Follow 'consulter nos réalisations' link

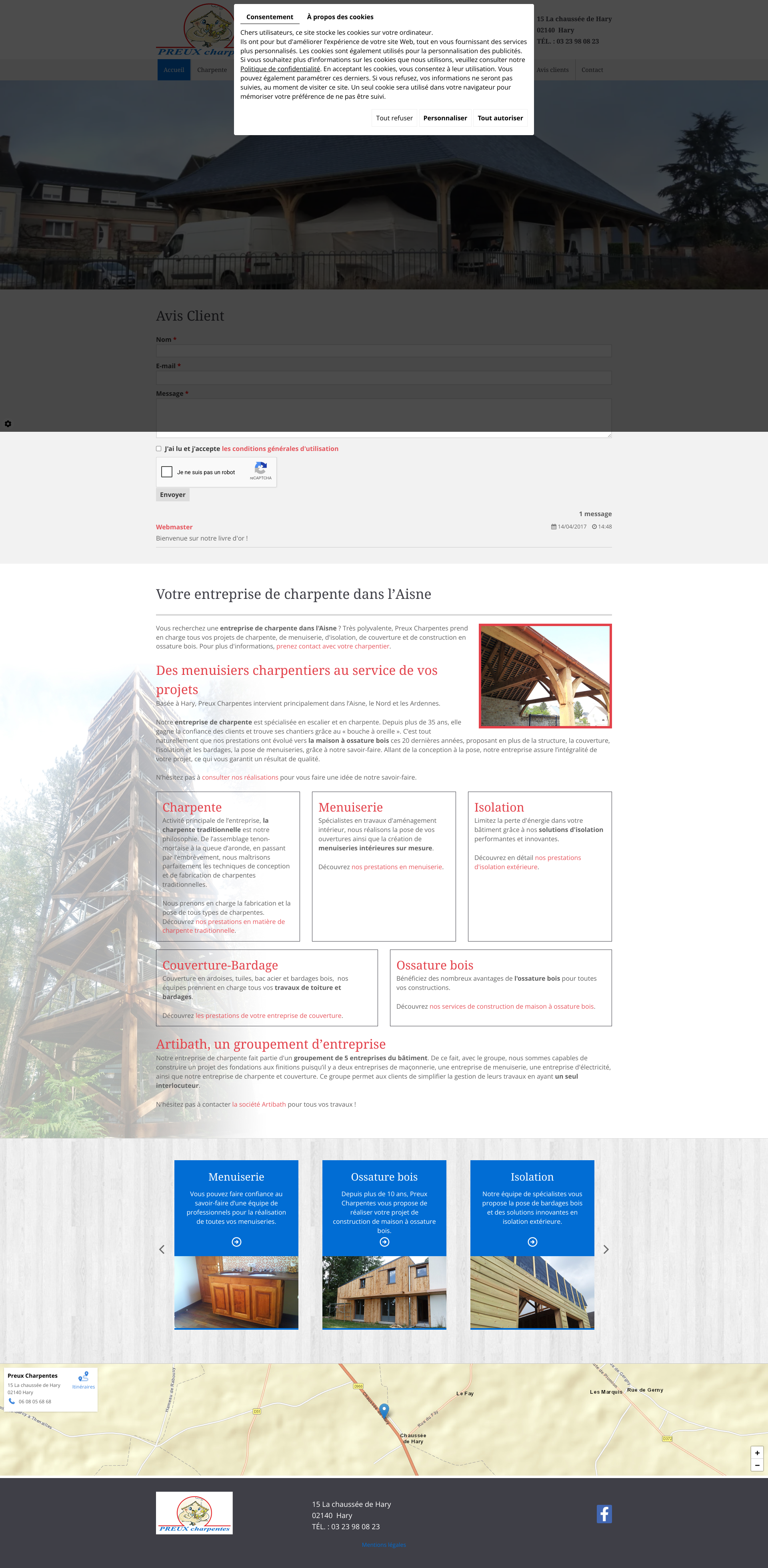tap(240, 777)
